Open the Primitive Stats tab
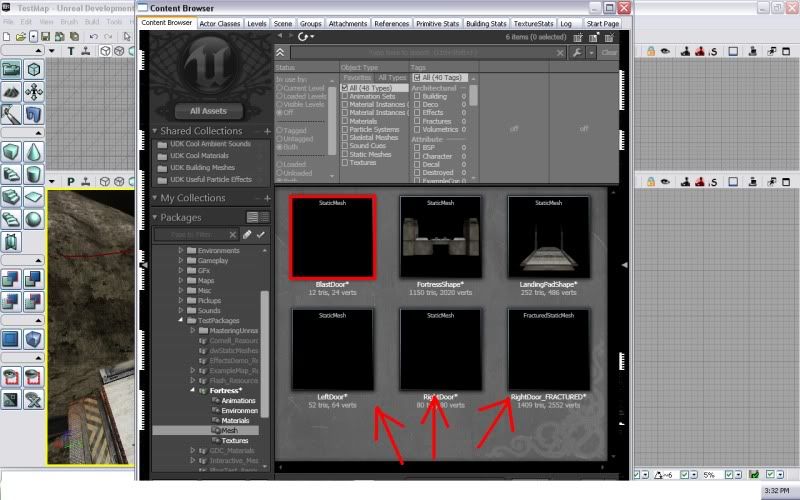Viewport: 800px width, 500px height. coord(437,23)
